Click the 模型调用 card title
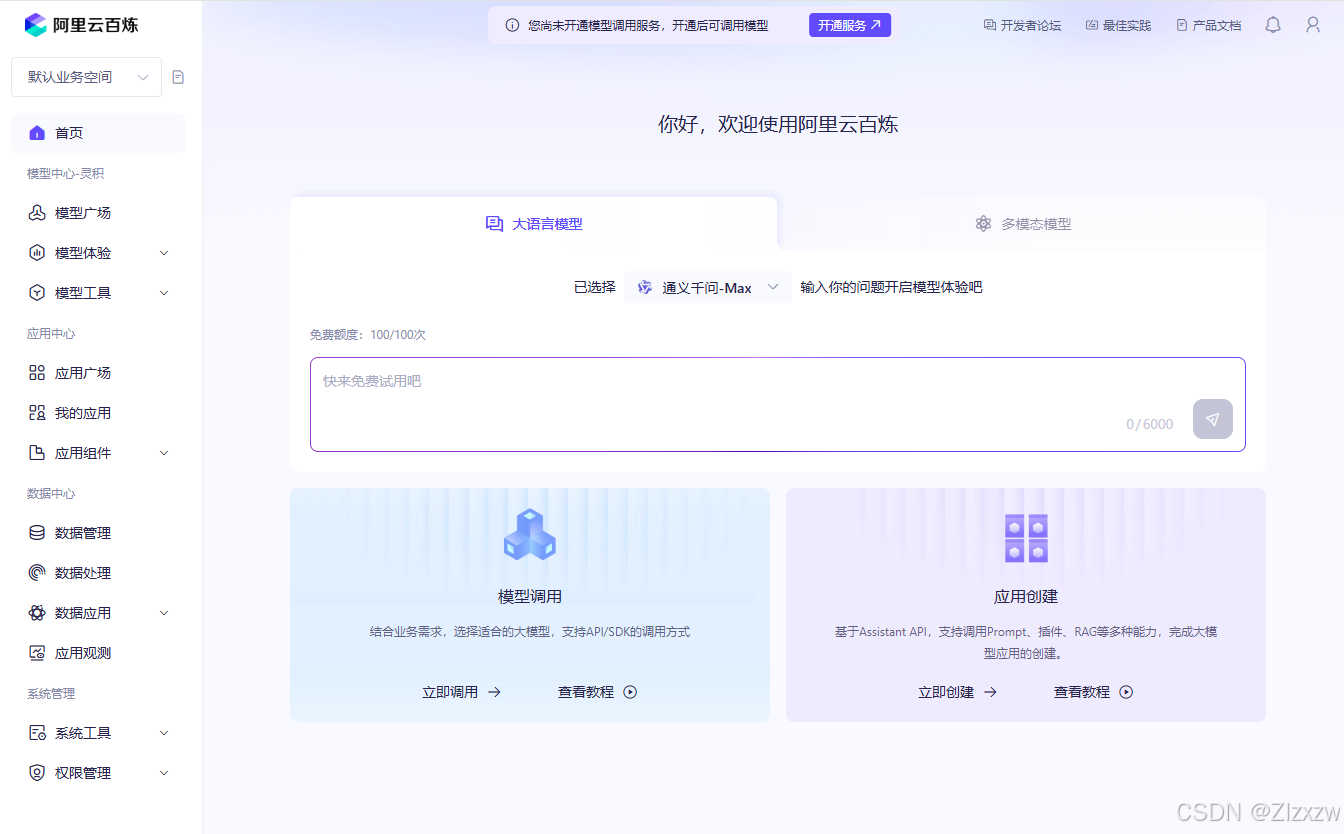The height and width of the screenshot is (834, 1344). (x=530, y=597)
